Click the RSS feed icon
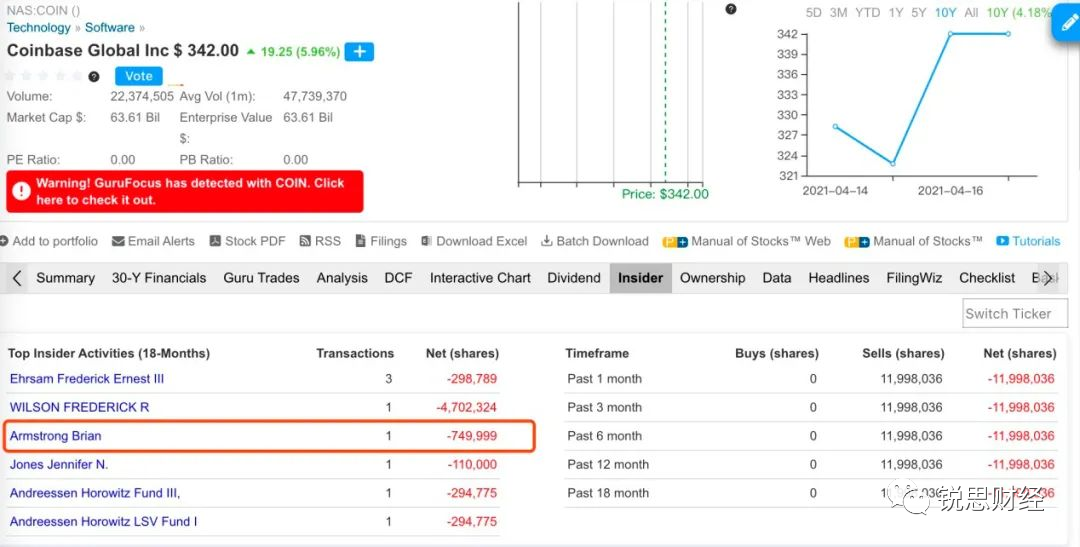The width and height of the screenshot is (1080, 547). point(305,241)
